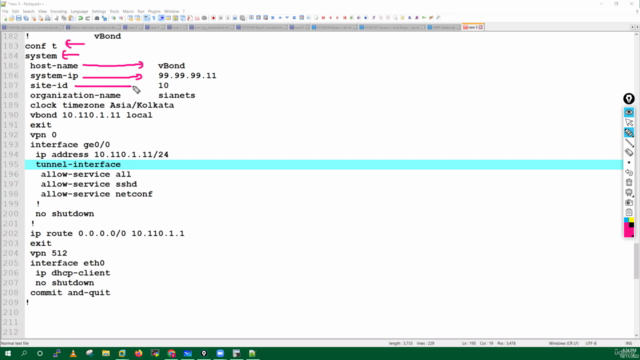Click the vertical scrollbar thumb
640x360 pixels.
point(636,261)
